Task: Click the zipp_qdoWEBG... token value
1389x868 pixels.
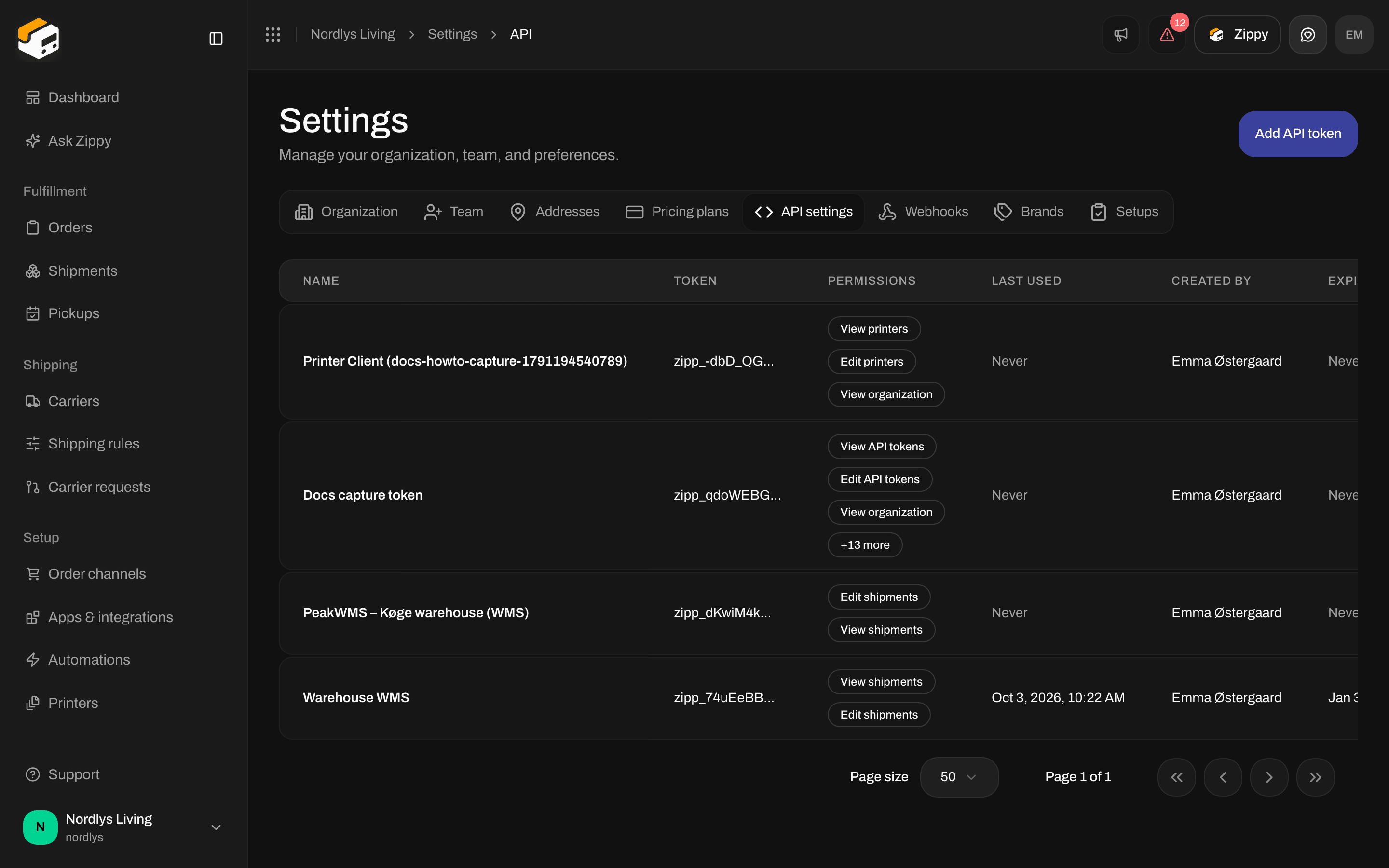Action: (x=727, y=495)
